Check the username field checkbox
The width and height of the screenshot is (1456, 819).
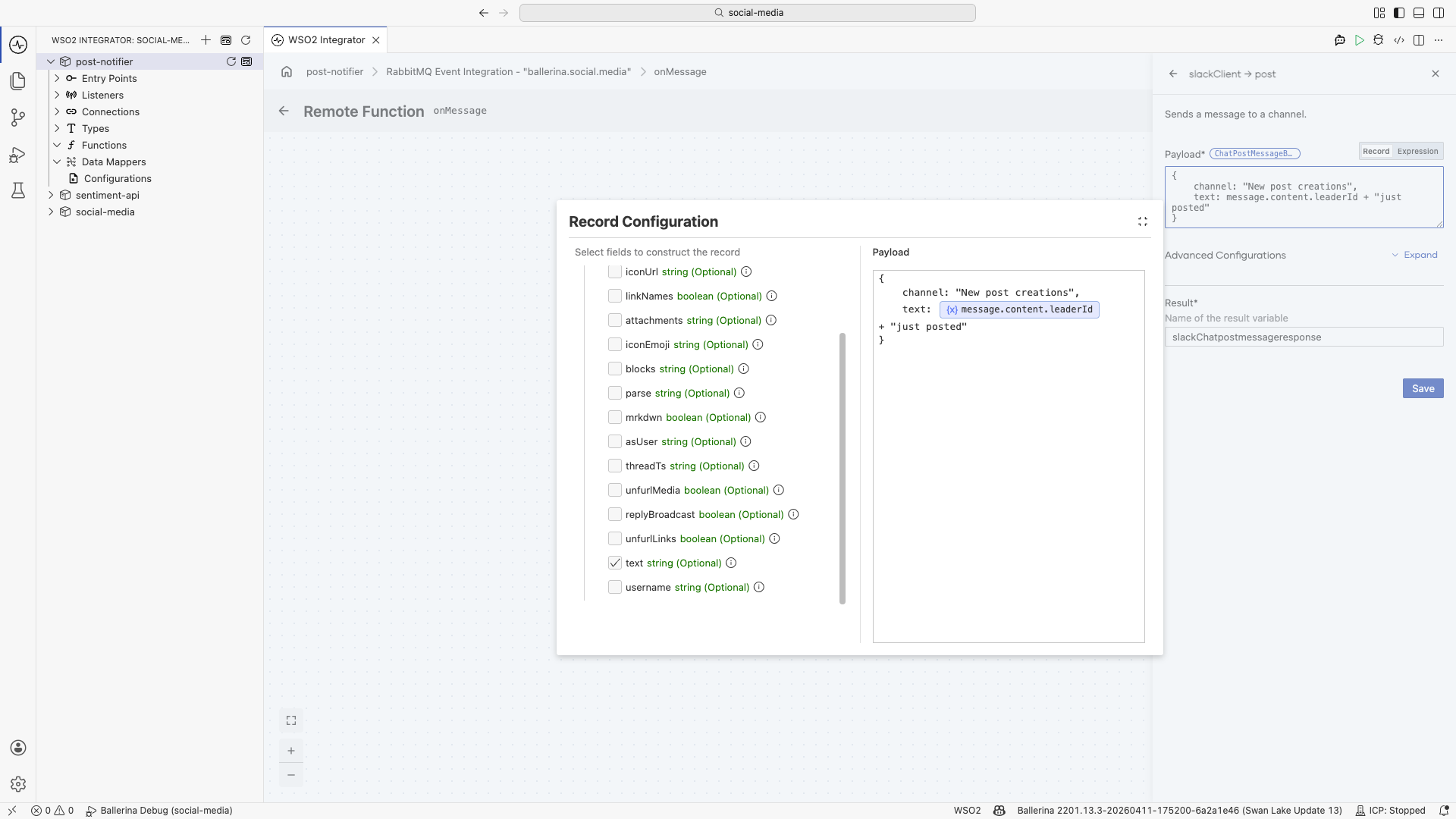615,587
